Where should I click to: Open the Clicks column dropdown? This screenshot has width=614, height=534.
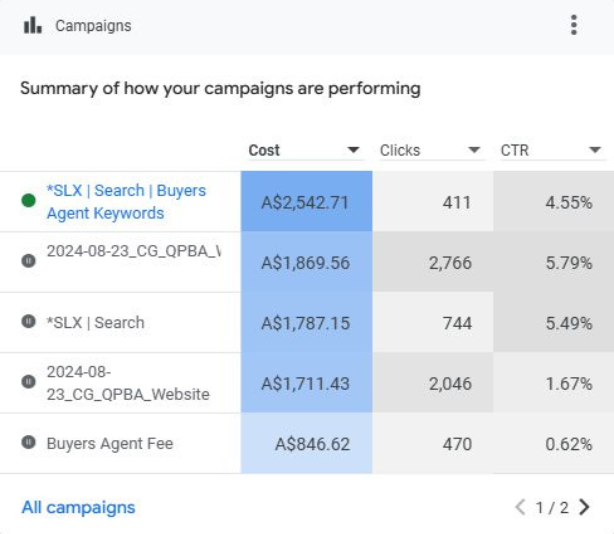coord(475,151)
